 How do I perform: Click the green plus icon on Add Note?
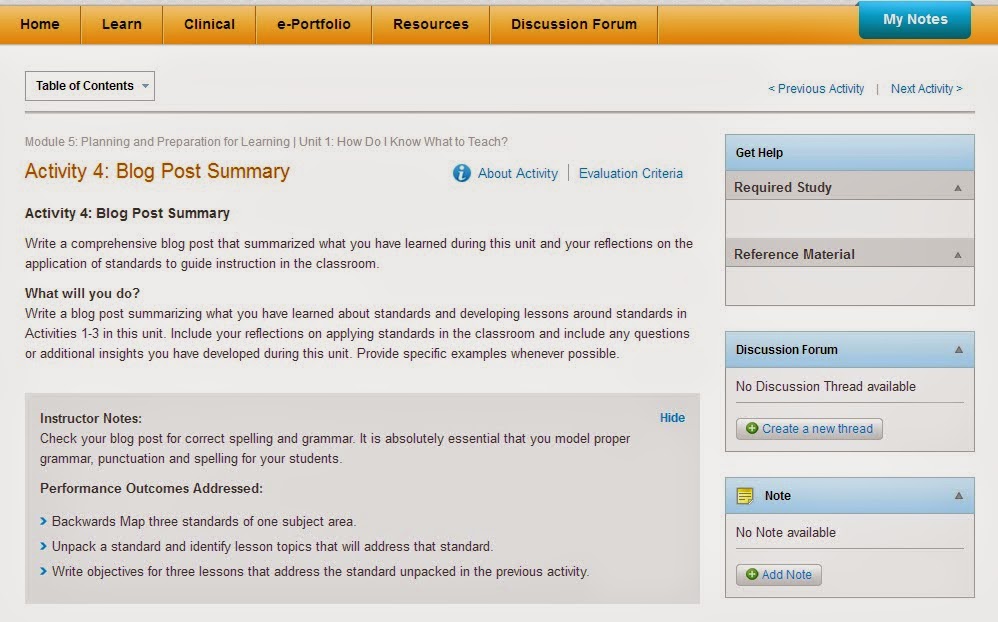coord(752,575)
